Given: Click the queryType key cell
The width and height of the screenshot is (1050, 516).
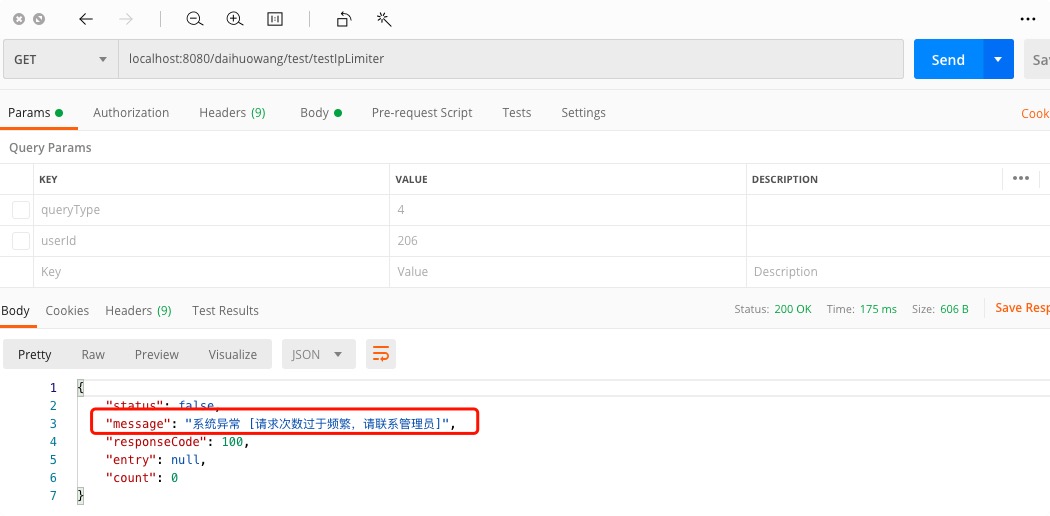Looking at the screenshot, I should click(x=212, y=209).
